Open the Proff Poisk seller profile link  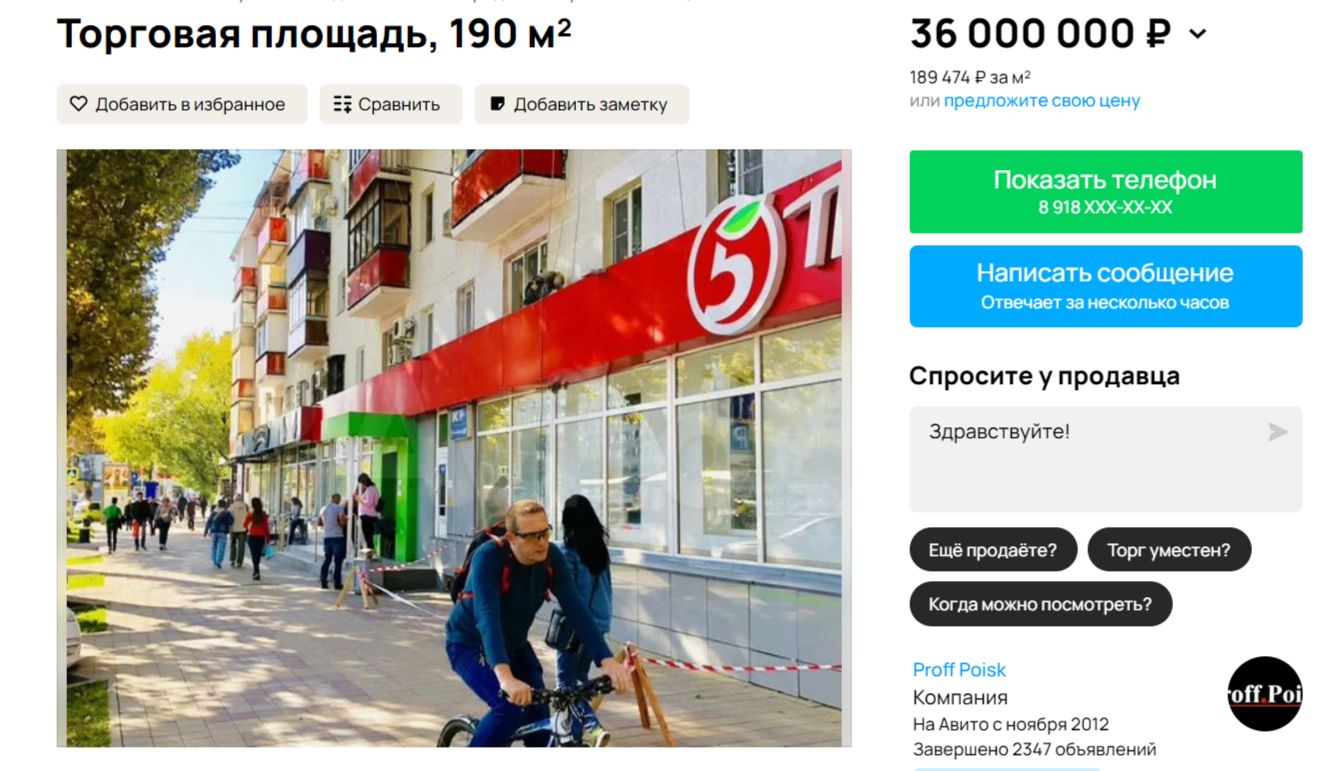click(959, 670)
